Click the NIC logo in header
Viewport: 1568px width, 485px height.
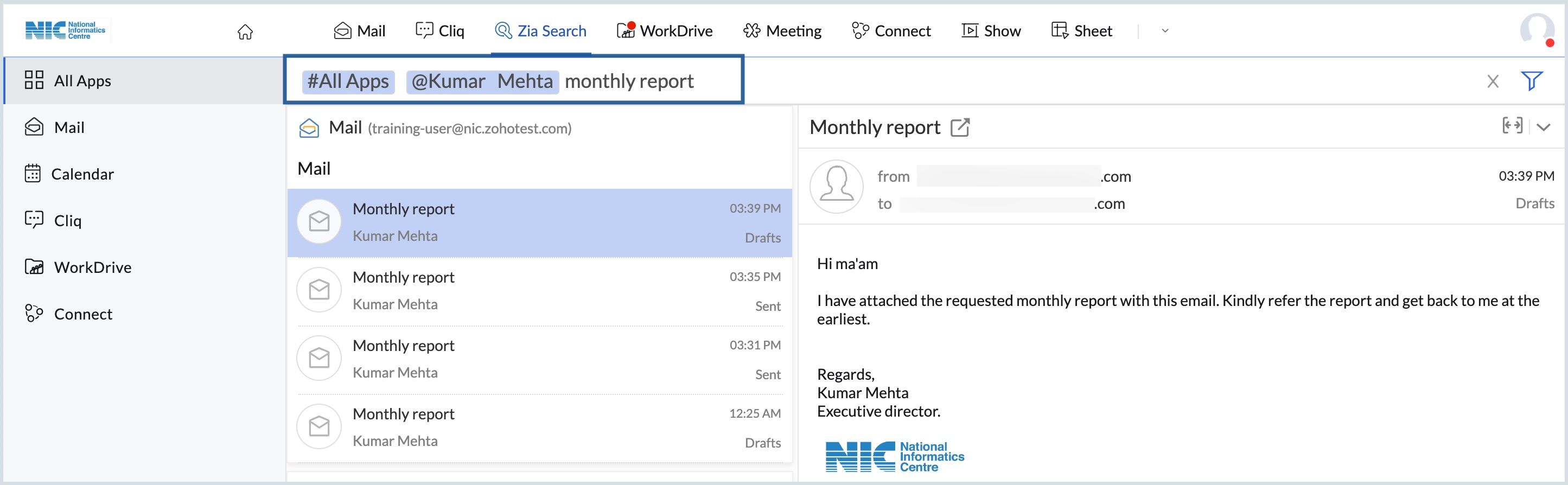pyautogui.click(x=65, y=30)
